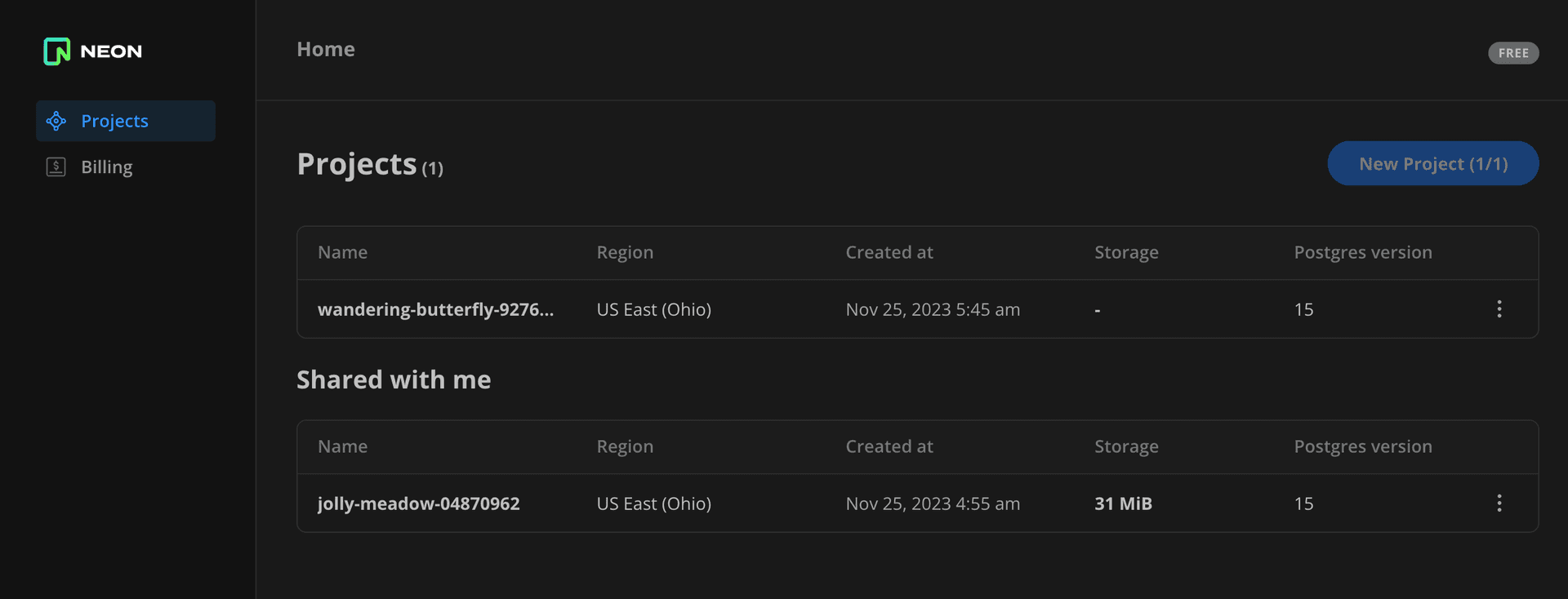The image size is (1568, 599).
Task: Click the NEON wordmark text
Action: point(111,51)
